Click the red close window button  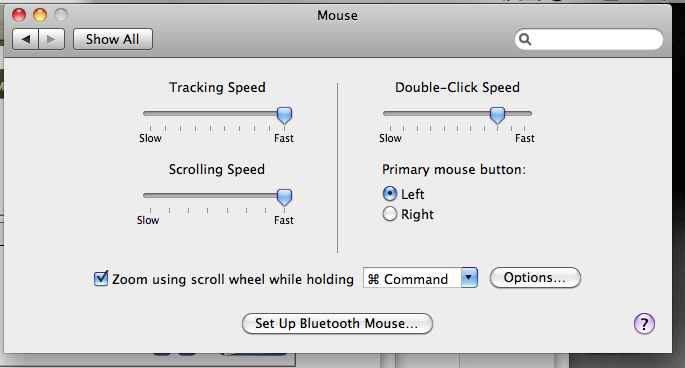[19, 15]
